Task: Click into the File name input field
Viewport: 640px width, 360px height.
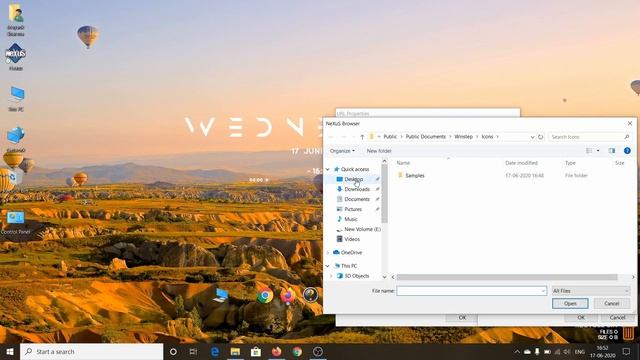Action: (x=471, y=291)
